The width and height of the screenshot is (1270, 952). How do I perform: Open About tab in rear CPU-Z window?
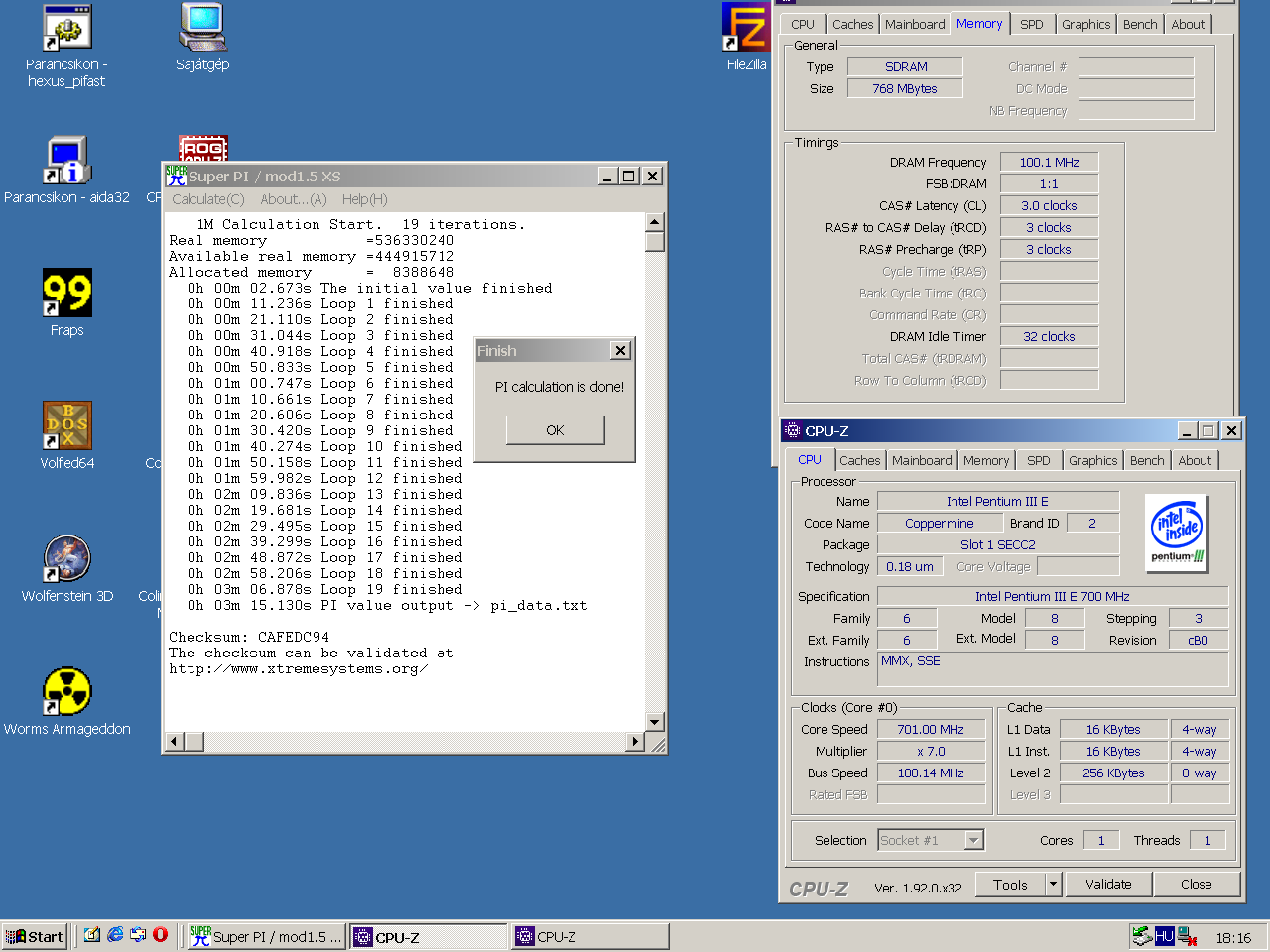tap(1188, 24)
